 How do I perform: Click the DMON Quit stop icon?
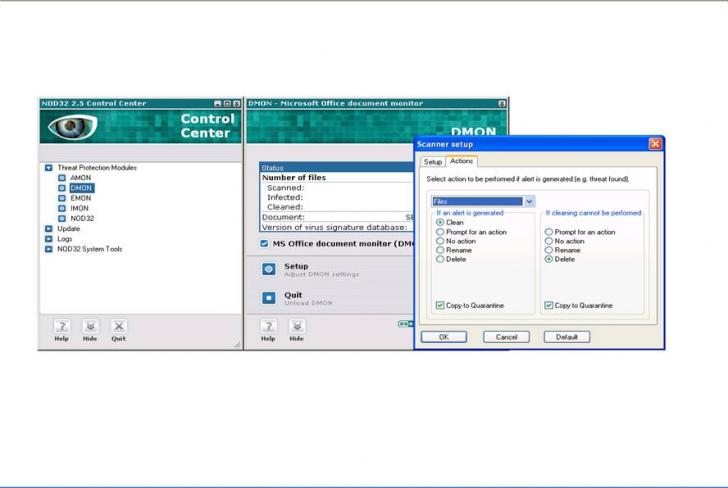tap(269, 298)
